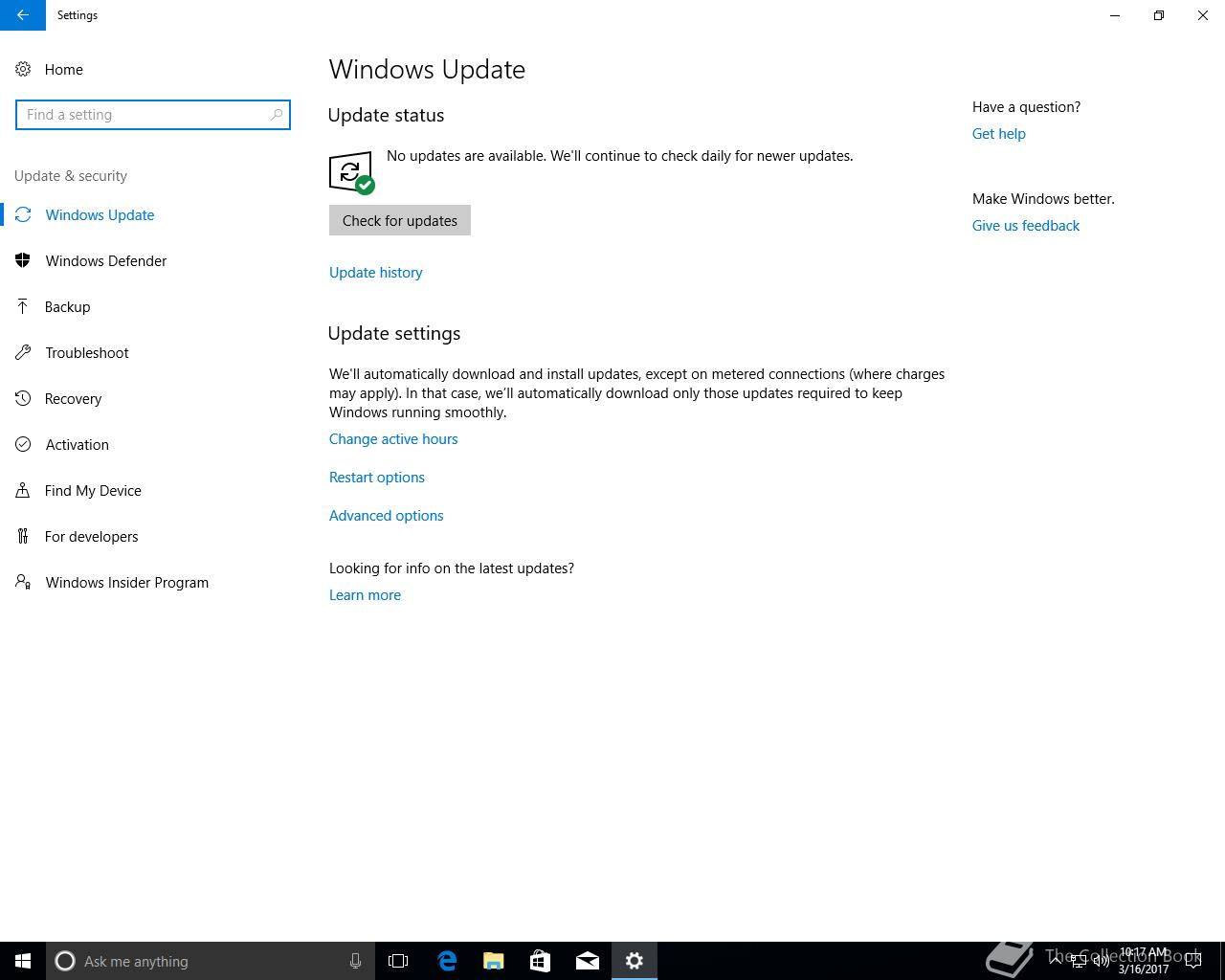This screenshot has height=980, width=1225.
Task: Click the back arrow in Settings title bar
Action: coord(22,15)
